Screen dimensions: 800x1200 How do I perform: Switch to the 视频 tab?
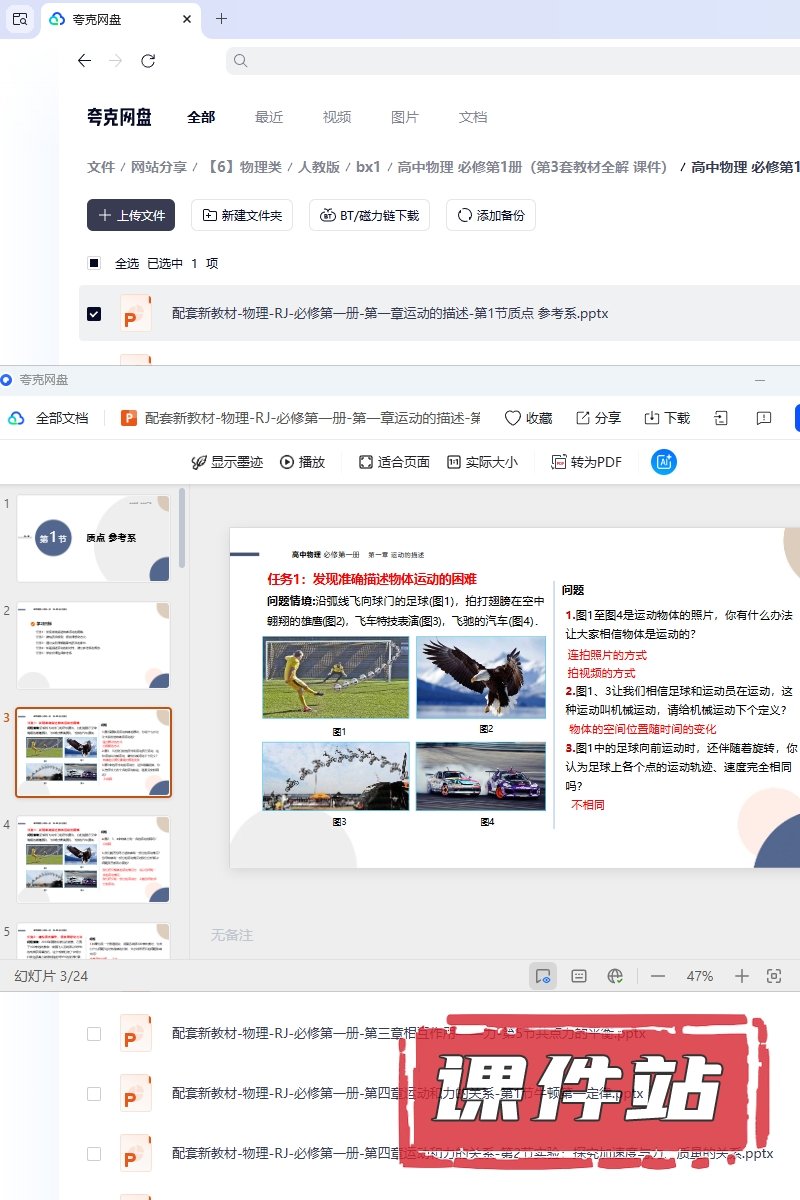click(x=337, y=117)
